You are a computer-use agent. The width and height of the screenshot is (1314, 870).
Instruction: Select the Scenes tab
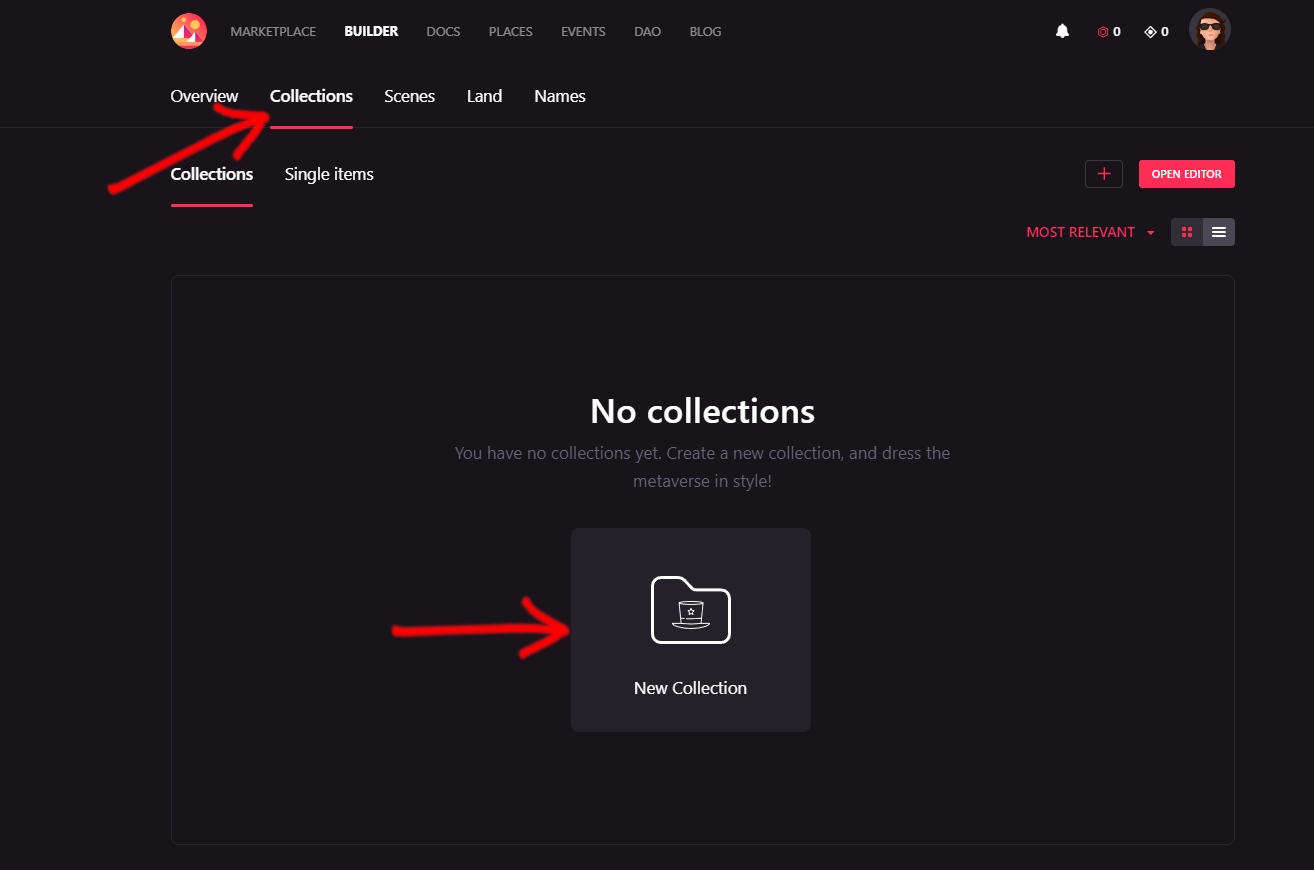[409, 96]
